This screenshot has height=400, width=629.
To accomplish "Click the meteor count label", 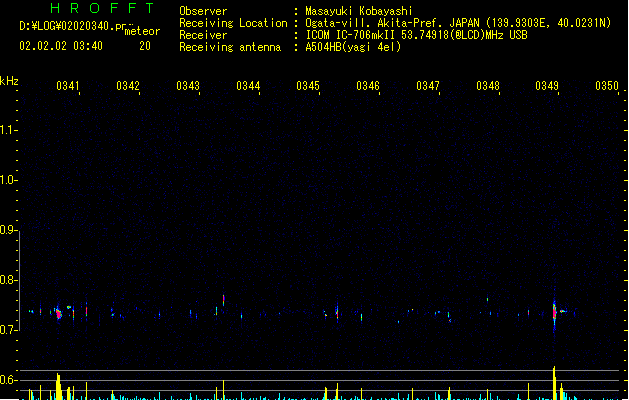I will tap(142, 31).
